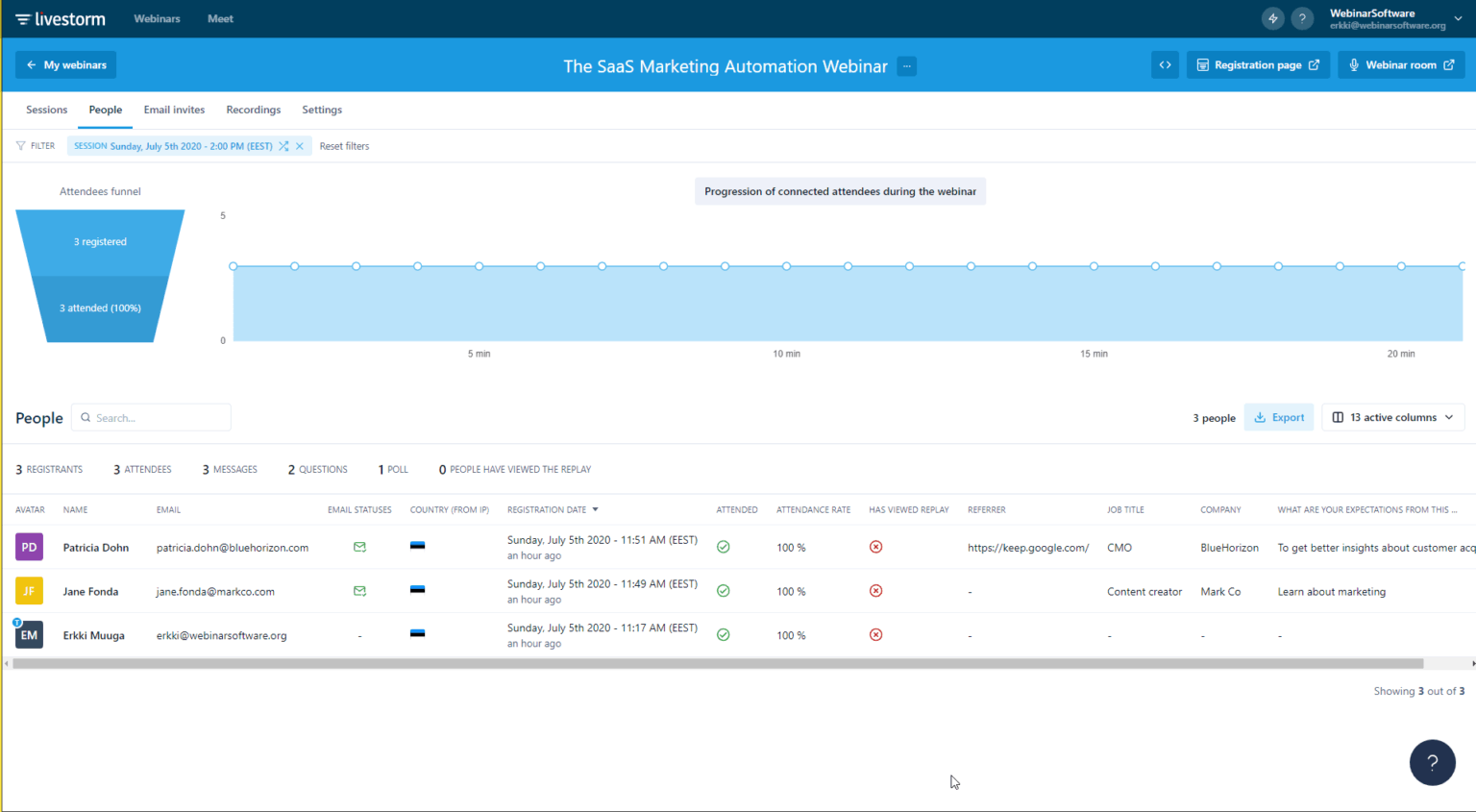This screenshot has width=1476, height=812.
Task: Open the Recordings tab
Action: (x=254, y=110)
